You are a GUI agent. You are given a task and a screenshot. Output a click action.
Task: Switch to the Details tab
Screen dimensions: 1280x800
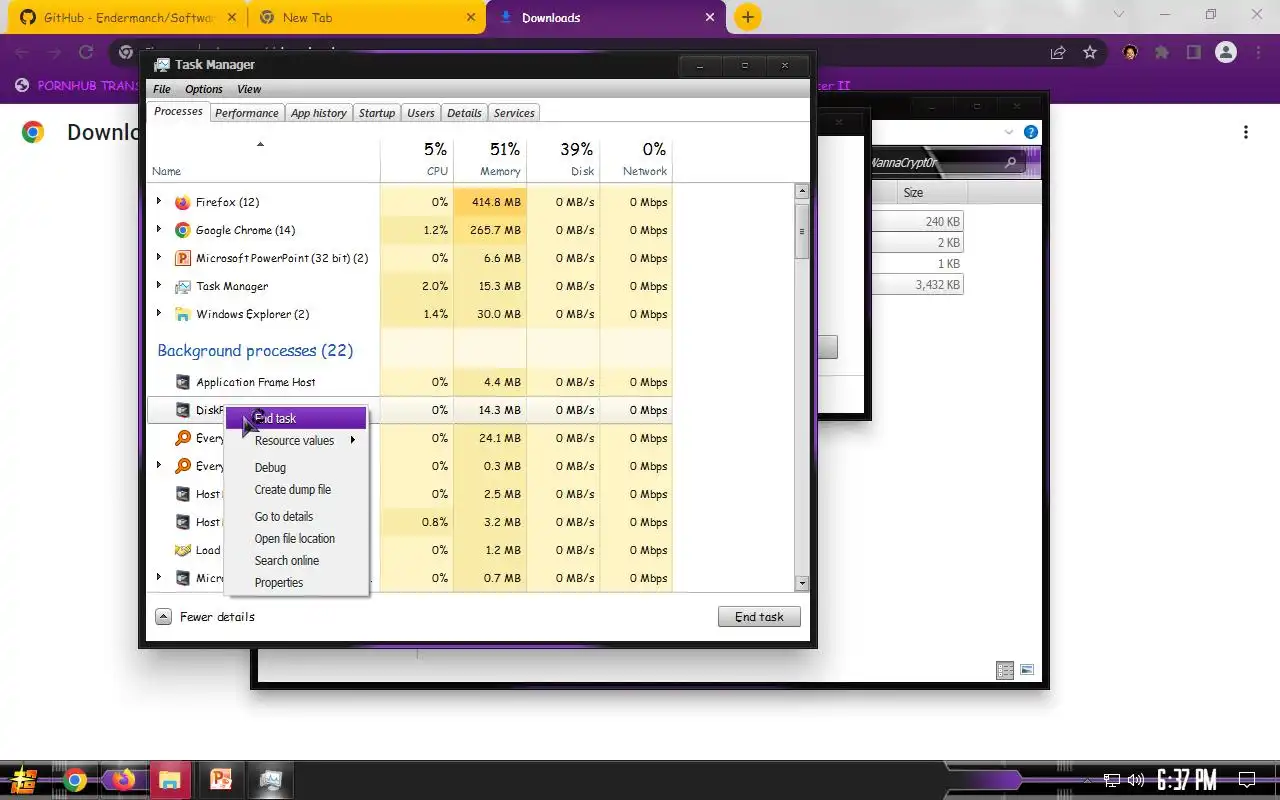[x=464, y=113]
